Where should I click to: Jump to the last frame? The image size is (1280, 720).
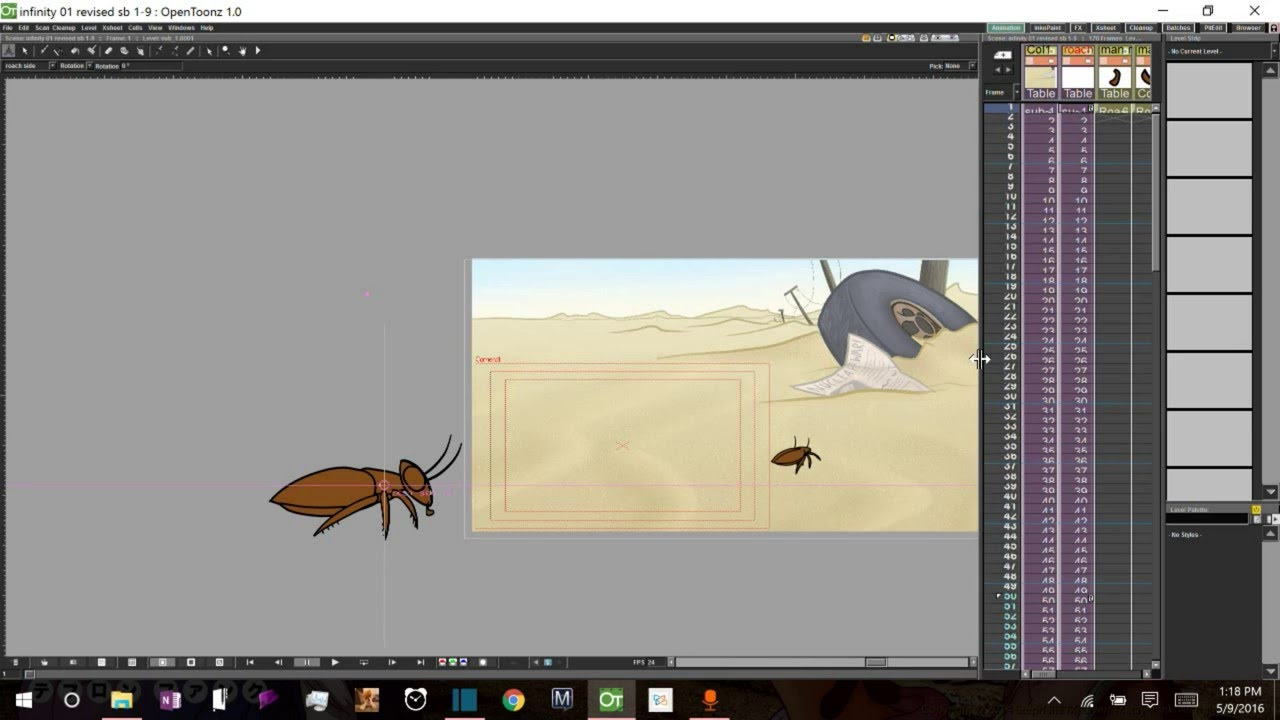[x=420, y=662]
